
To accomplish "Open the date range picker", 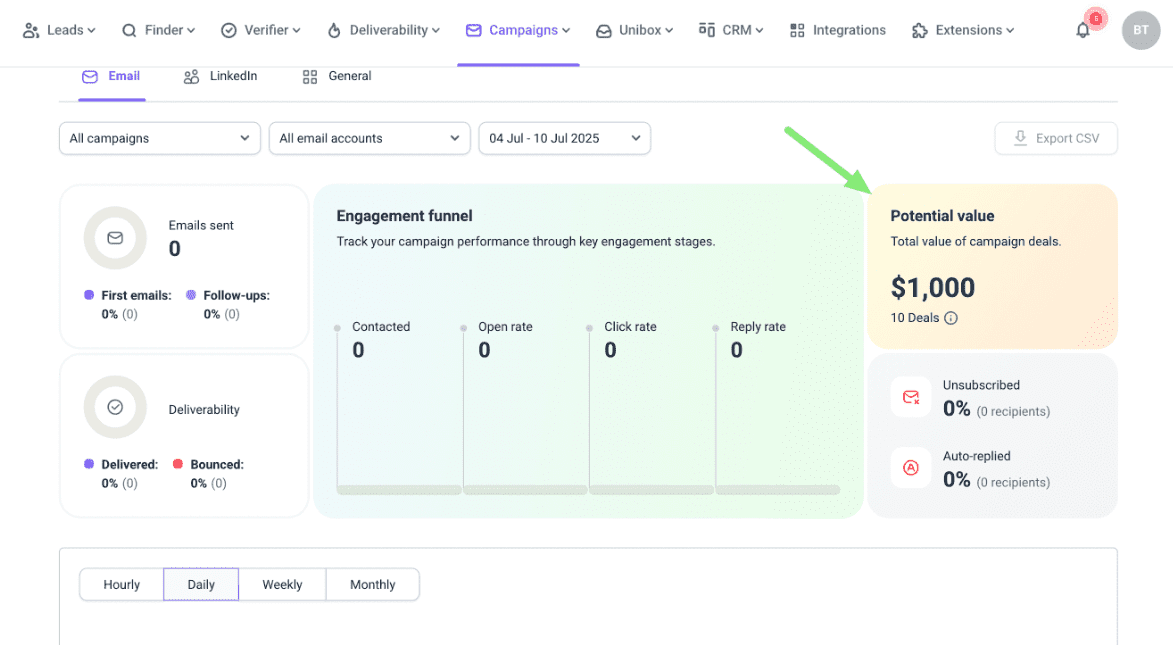I will coord(564,139).
